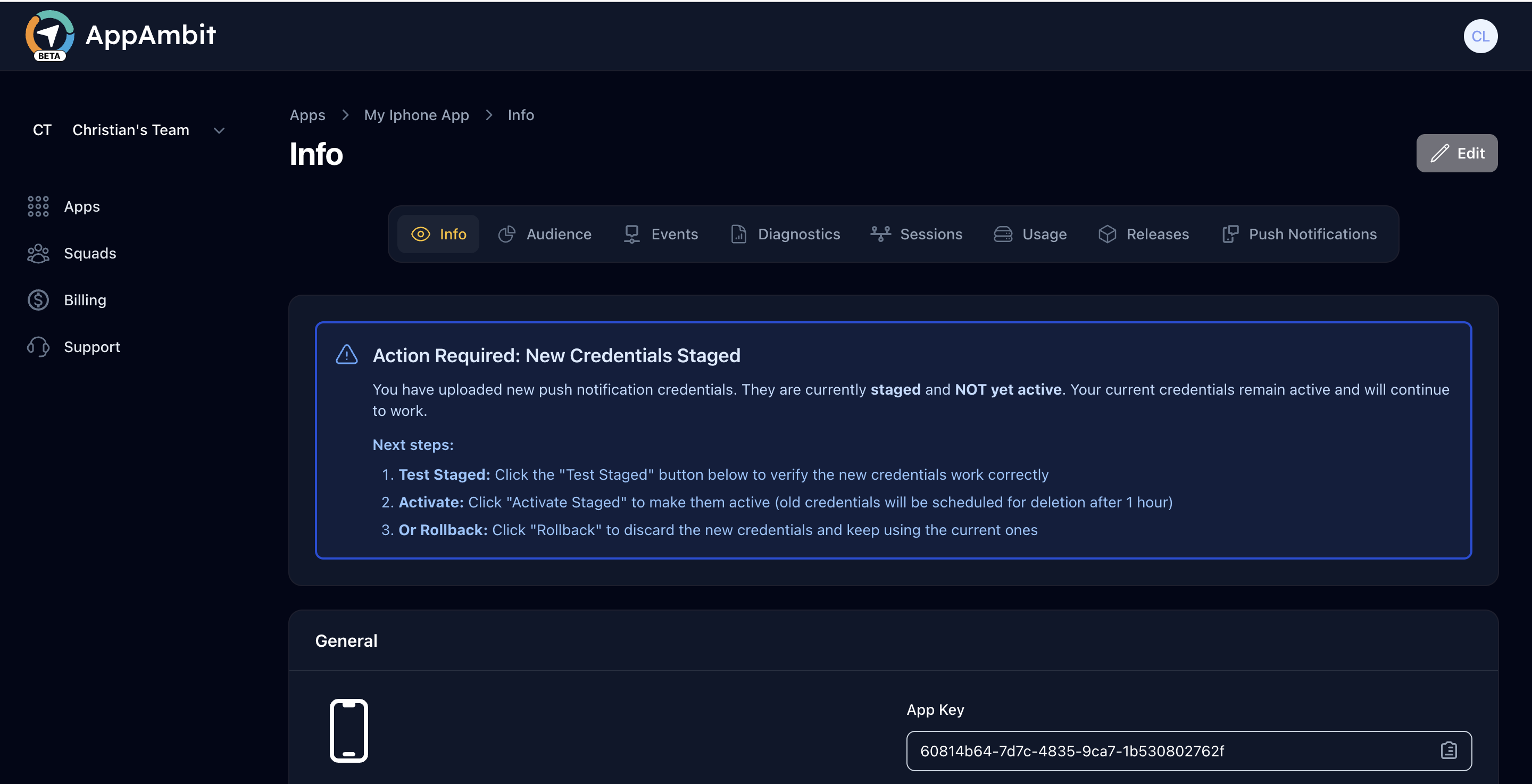The height and width of the screenshot is (784, 1532).
Task: Click the AppAmbit logo icon
Action: tap(49, 35)
